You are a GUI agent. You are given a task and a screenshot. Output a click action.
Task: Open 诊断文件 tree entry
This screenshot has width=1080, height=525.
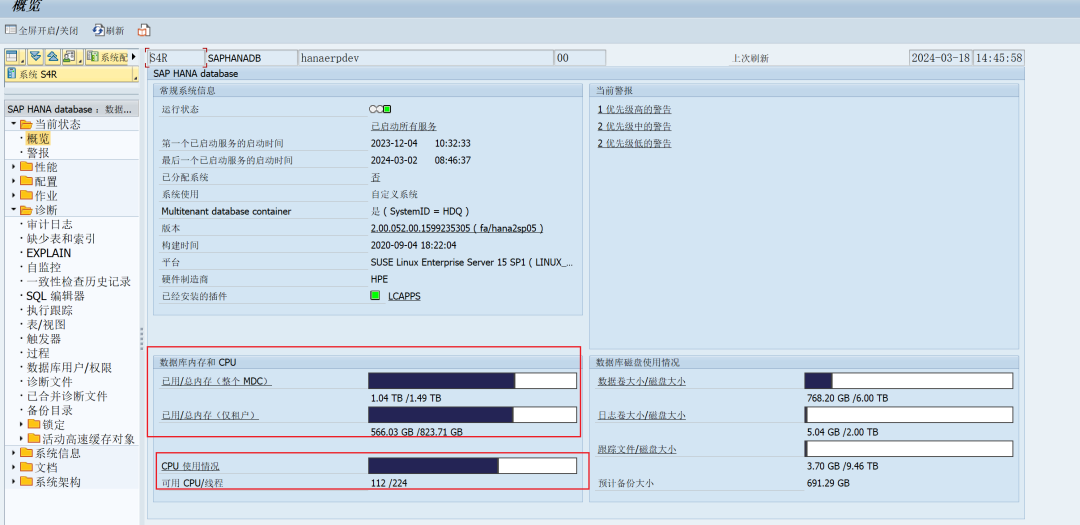coord(50,382)
